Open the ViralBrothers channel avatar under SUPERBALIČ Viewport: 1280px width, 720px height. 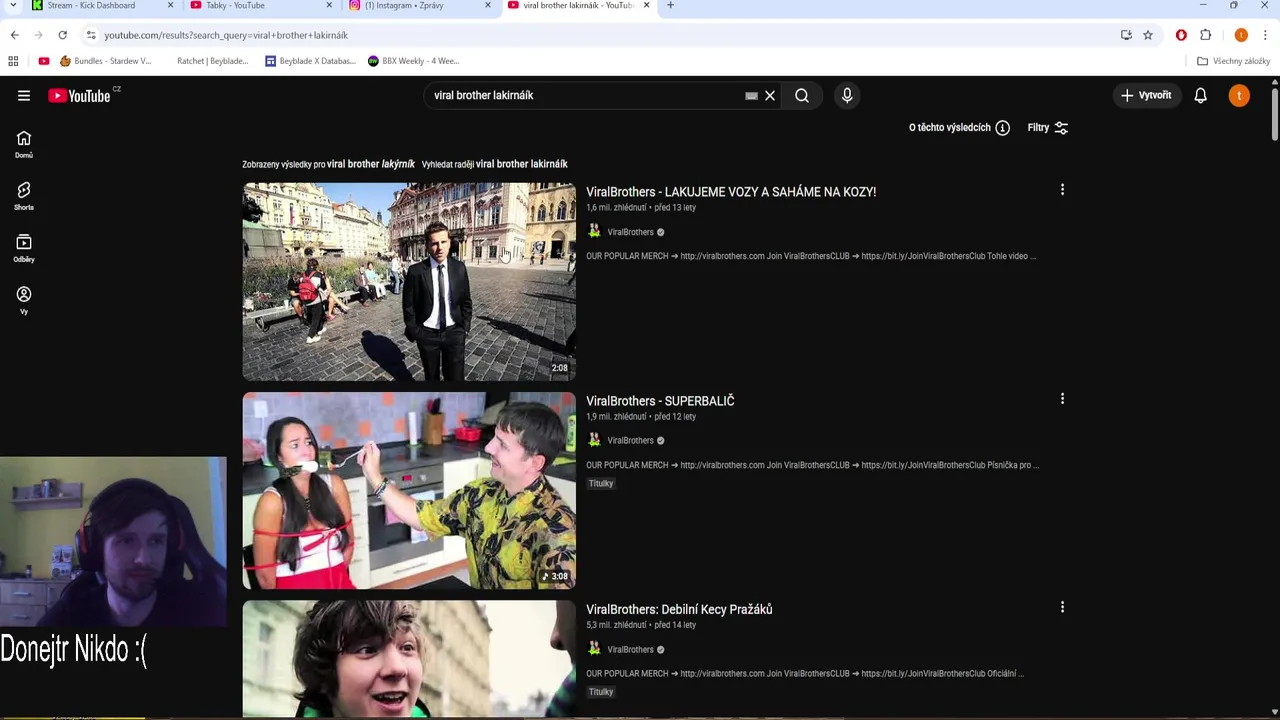pyautogui.click(x=594, y=440)
